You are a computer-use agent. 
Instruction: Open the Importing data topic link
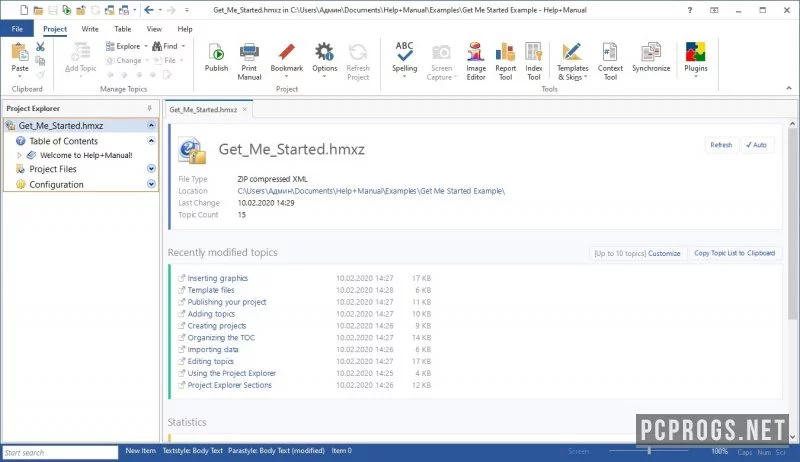[x=213, y=349]
